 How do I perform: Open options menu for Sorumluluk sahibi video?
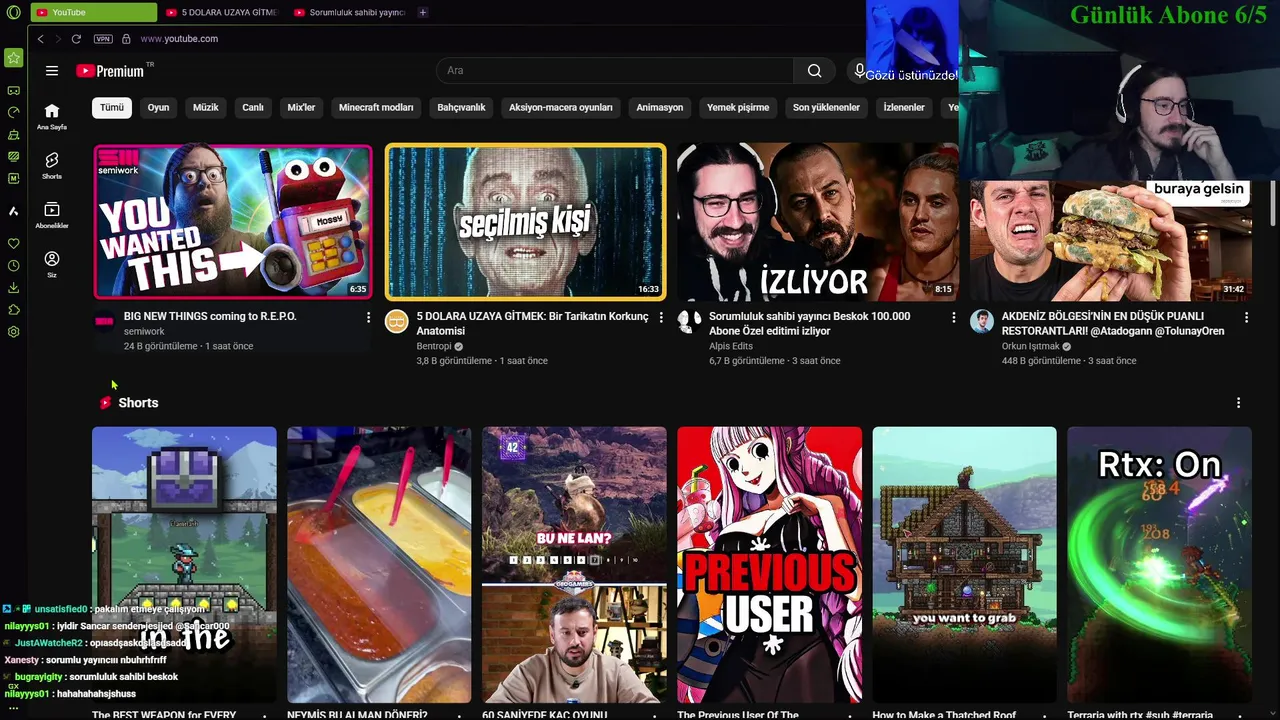coord(953,317)
